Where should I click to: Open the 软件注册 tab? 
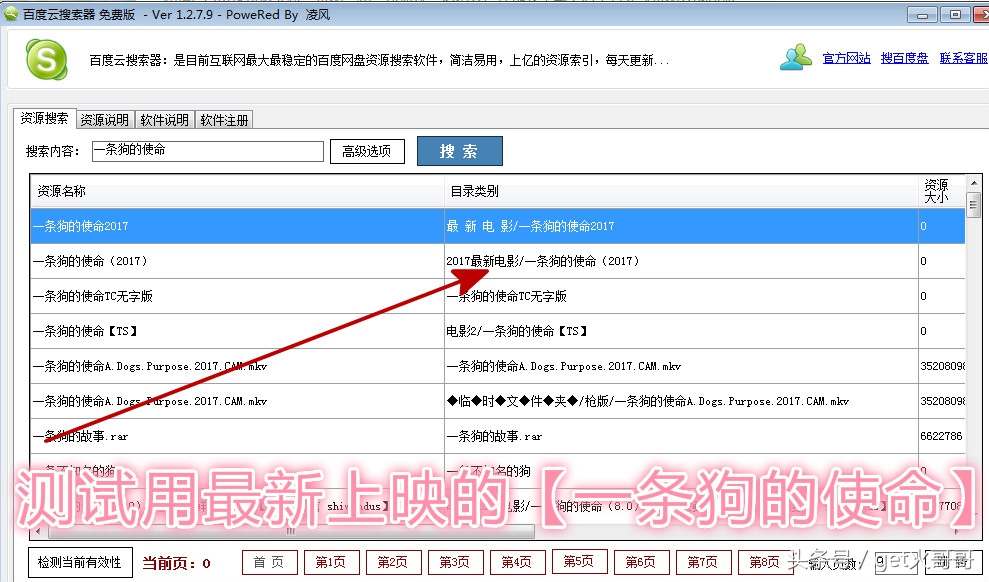point(224,119)
